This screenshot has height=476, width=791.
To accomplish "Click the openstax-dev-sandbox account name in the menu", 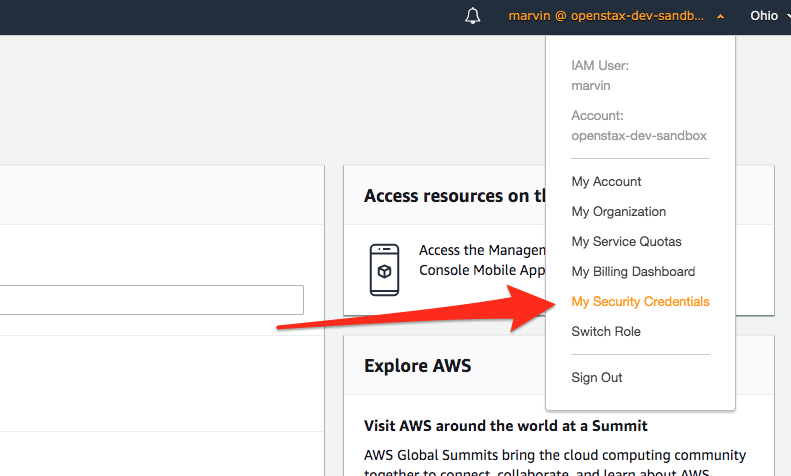I will (x=639, y=135).
